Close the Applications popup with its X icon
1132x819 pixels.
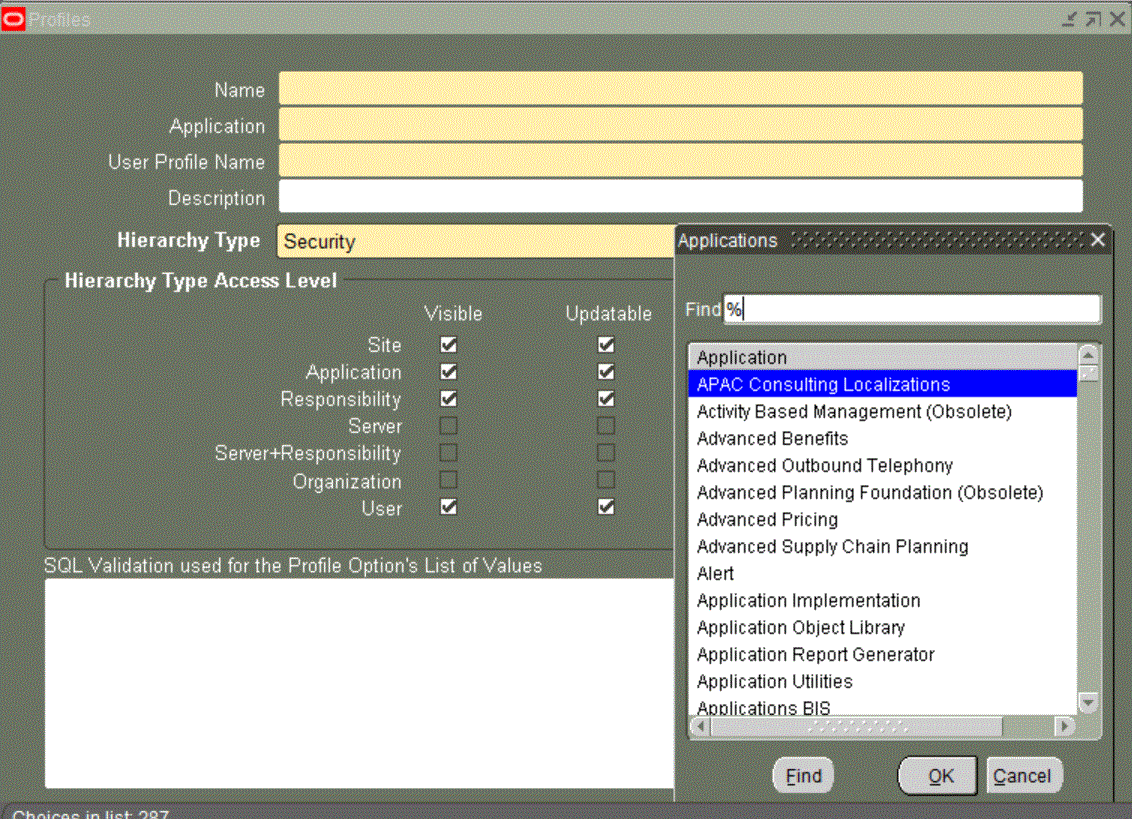point(1097,240)
